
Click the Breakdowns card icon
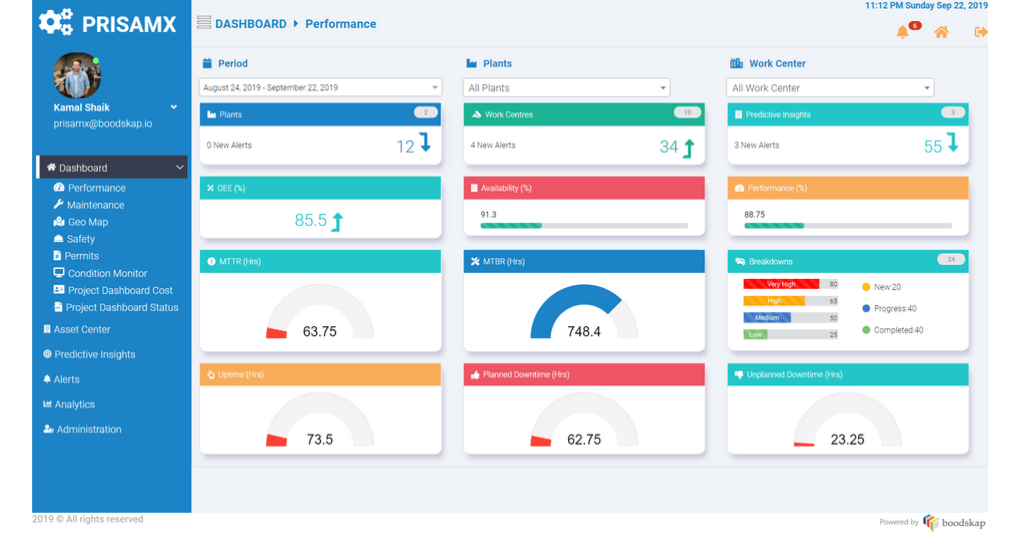click(740, 262)
